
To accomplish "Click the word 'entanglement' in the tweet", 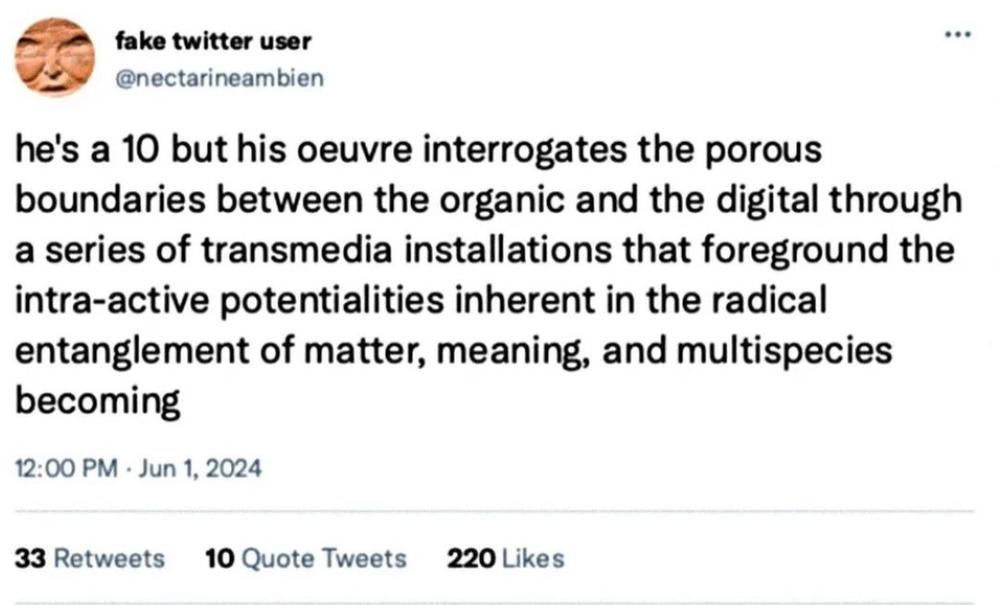I will pyautogui.click(x=132, y=352).
